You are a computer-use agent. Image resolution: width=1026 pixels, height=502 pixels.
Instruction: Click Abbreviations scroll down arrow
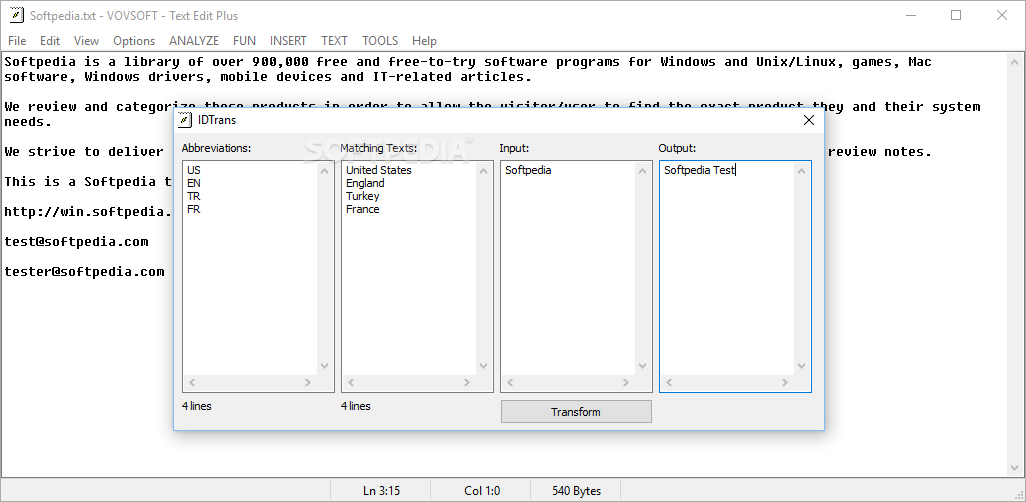pyautogui.click(x=325, y=367)
